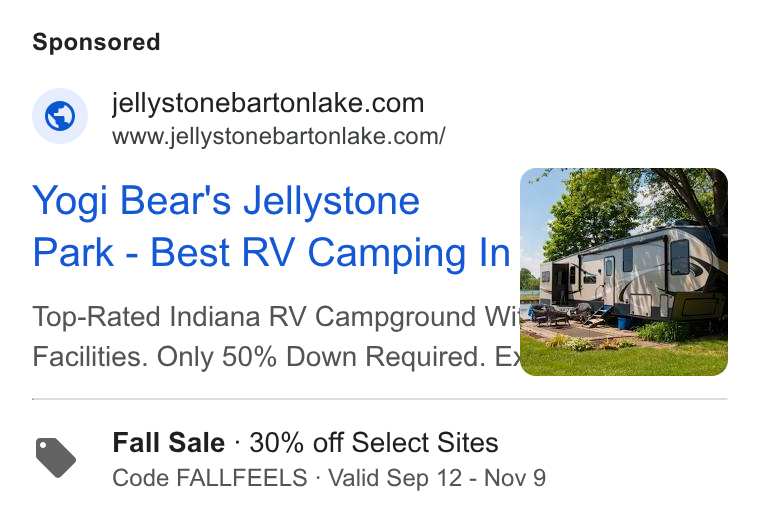
Task: Open the "Yogi Bear's Jellystone" headline
Action: [x=226, y=201]
